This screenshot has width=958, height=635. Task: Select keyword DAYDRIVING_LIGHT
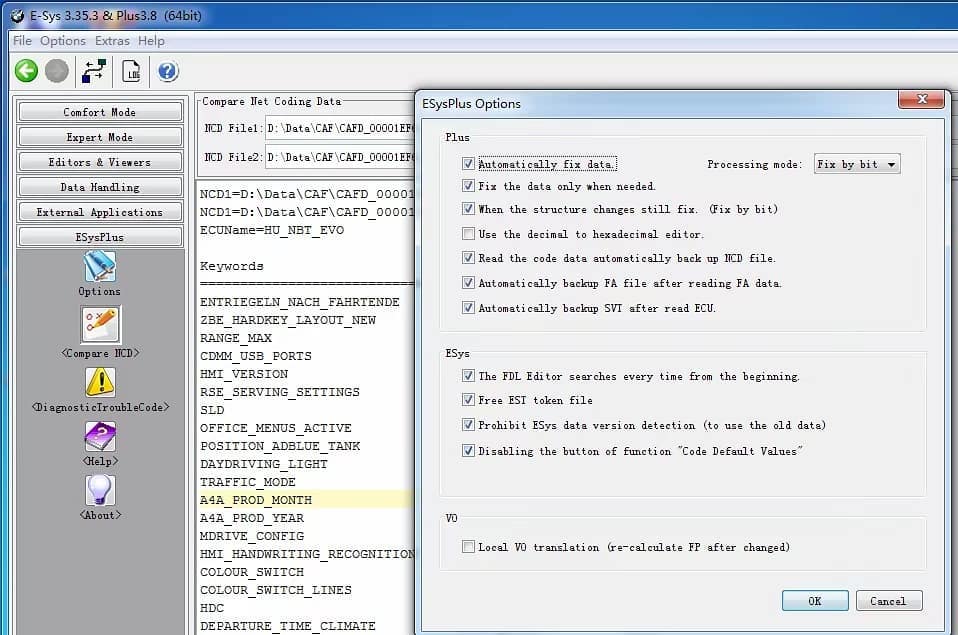click(x=263, y=464)
